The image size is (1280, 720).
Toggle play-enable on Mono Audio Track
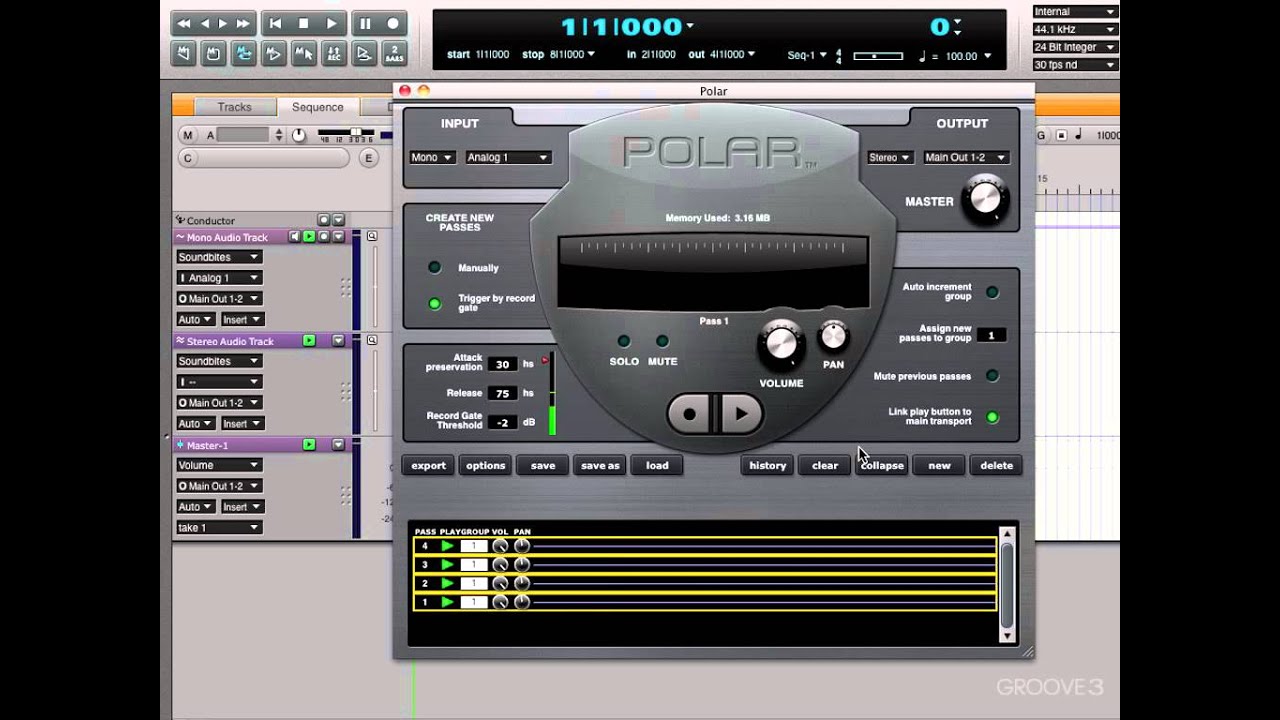309,237
